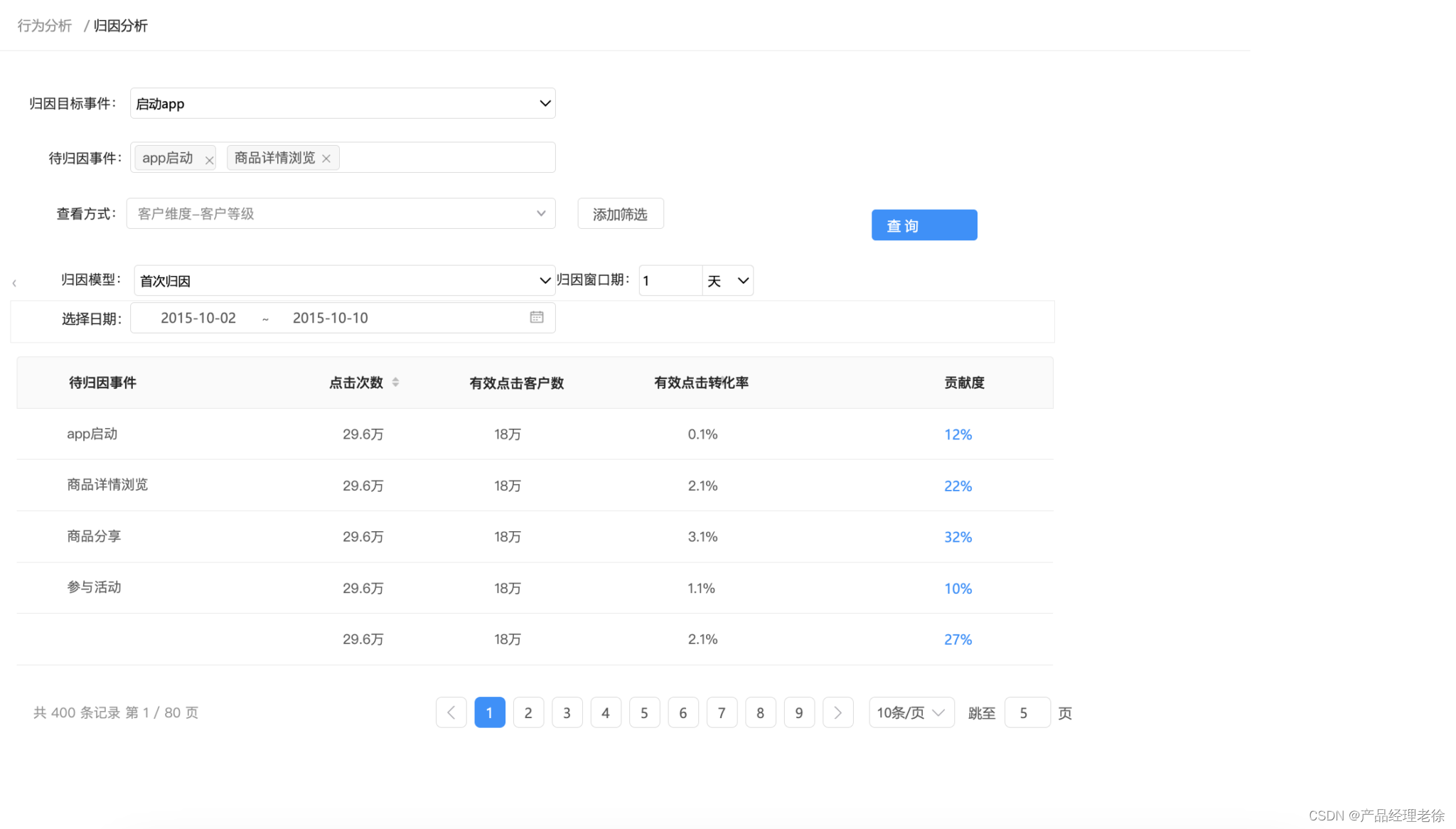Select page 9 in pagination

click(x=798, y=712)
